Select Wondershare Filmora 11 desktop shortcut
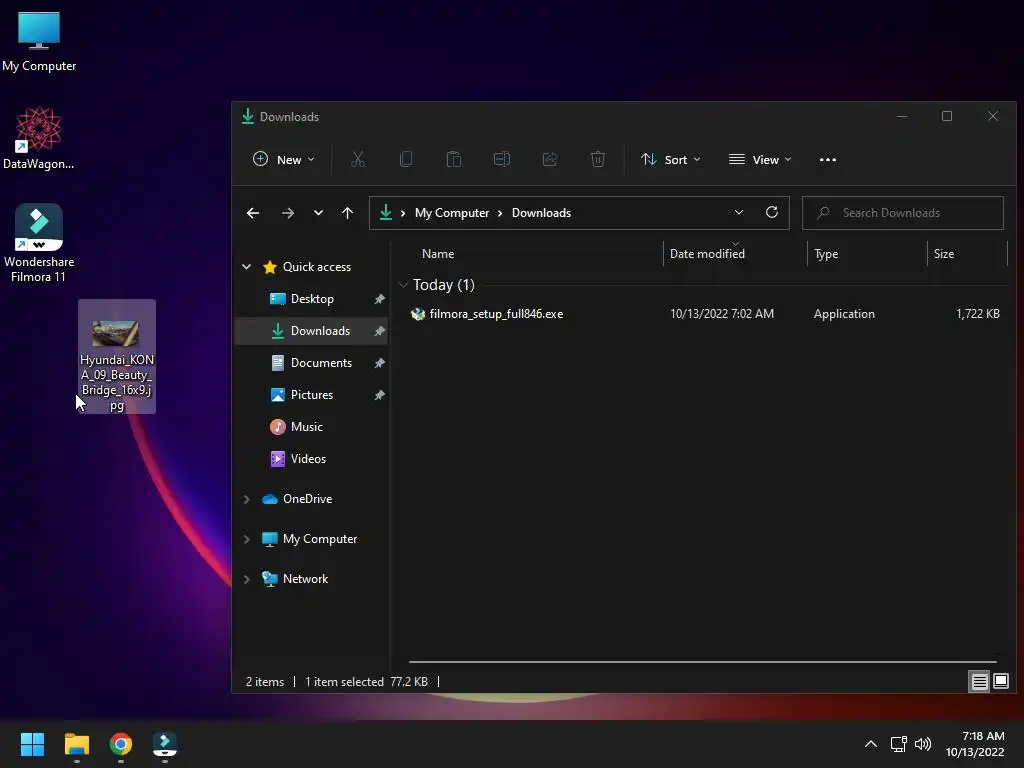Viewport: 1024px width, 768px height. pyautogui.click(x=39, y=243)
